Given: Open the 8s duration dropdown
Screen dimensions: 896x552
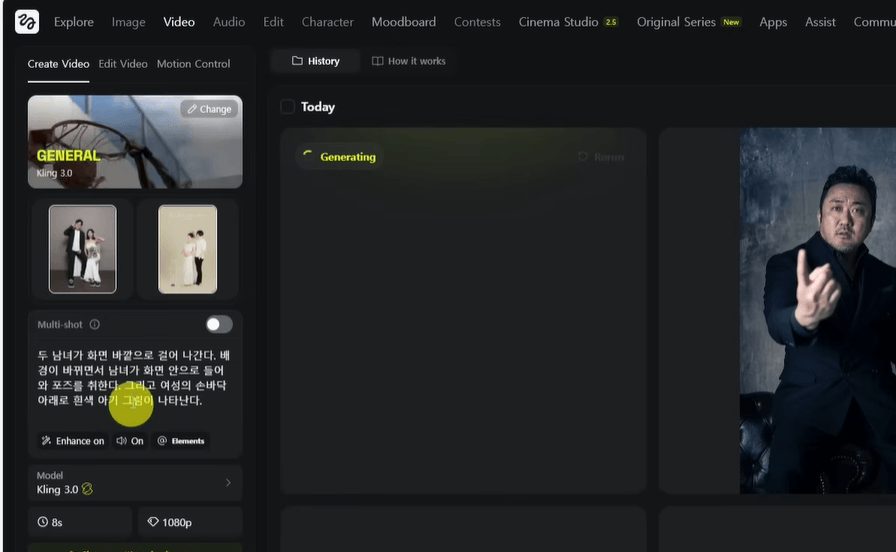Looking at the screenshot, I should [x=80, y=522].
